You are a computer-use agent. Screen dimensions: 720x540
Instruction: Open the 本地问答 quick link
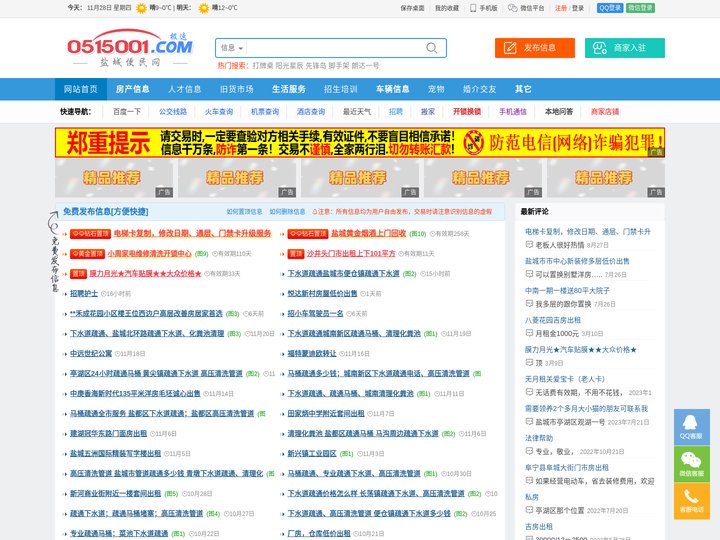pos(559,112)
